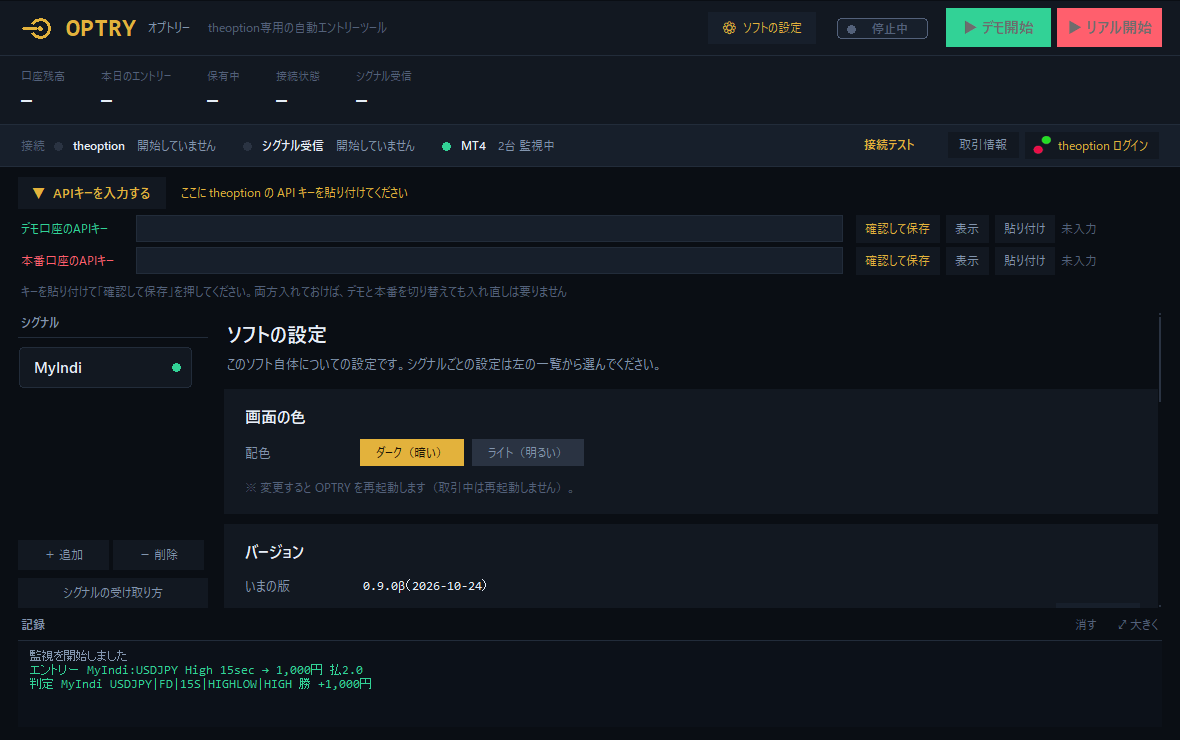This screenshot has height=740, width=1180.
Task: Click the log line 監視を開始しました
Action: pos(78,656)
